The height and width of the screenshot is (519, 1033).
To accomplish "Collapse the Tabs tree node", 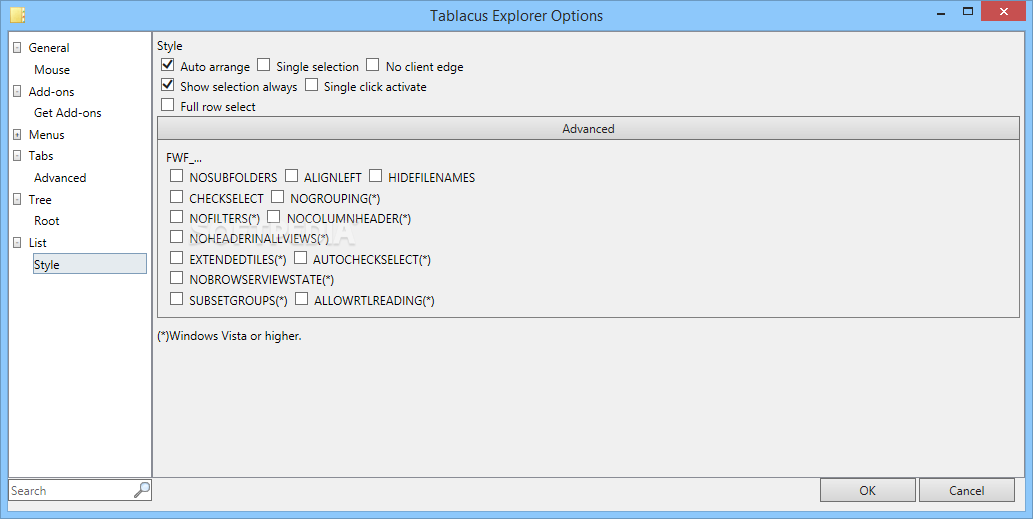I will pyautogui.click(x=17, y=156).
